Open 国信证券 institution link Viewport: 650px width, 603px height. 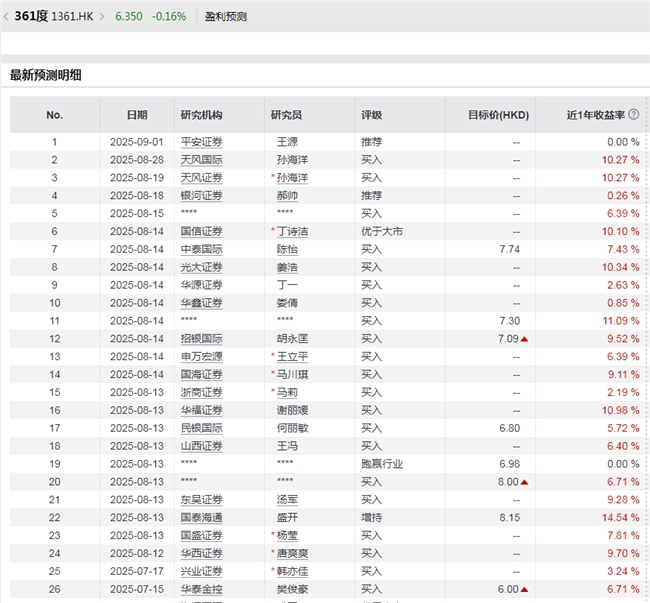pyautogui.click(x=201, y=231)
